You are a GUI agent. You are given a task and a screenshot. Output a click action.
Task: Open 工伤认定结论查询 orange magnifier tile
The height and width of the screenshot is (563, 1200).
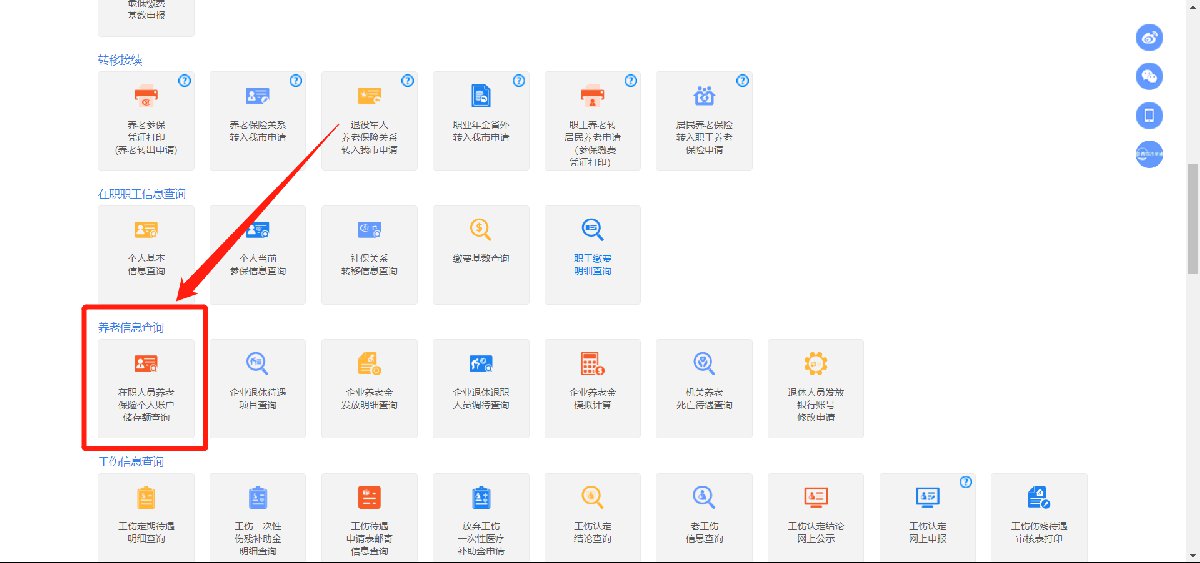[x=593, y=518]
